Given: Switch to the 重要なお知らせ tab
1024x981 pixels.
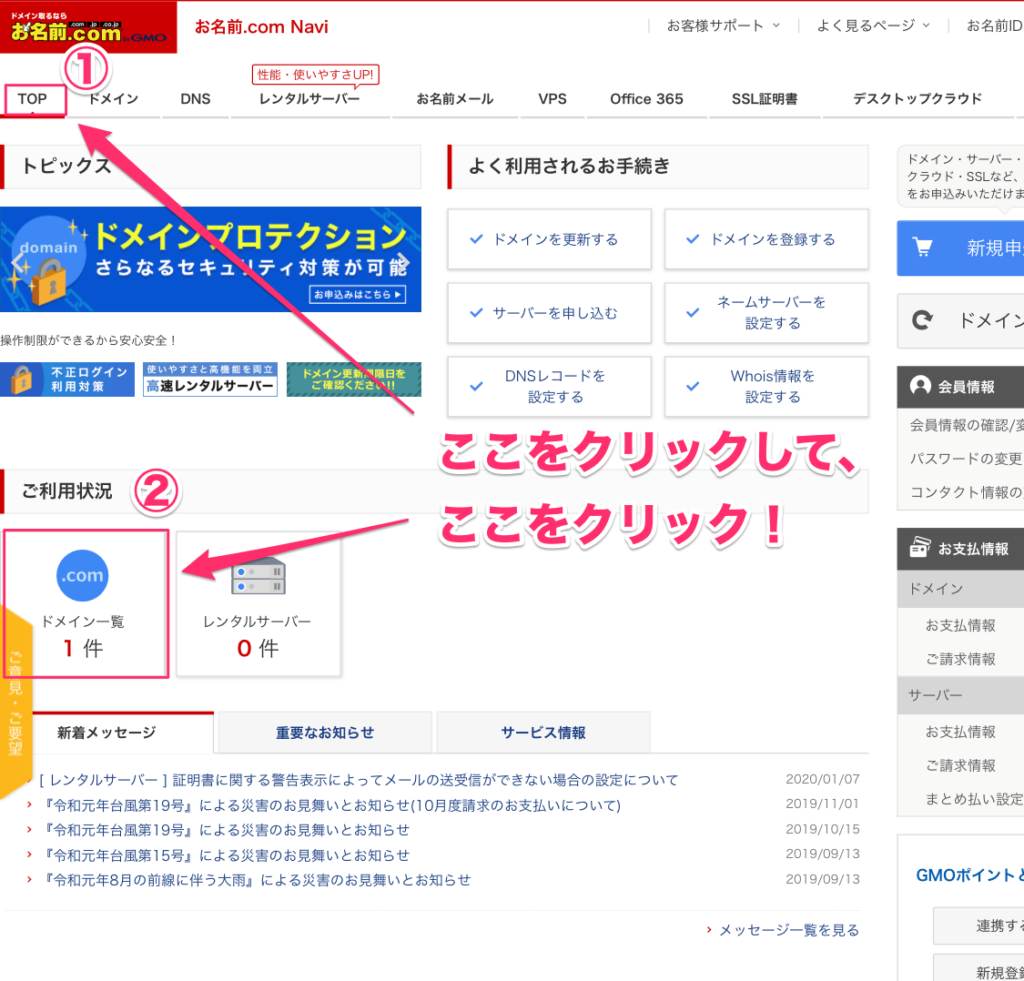Looking at the screenshot, I should tap(325, 733).
